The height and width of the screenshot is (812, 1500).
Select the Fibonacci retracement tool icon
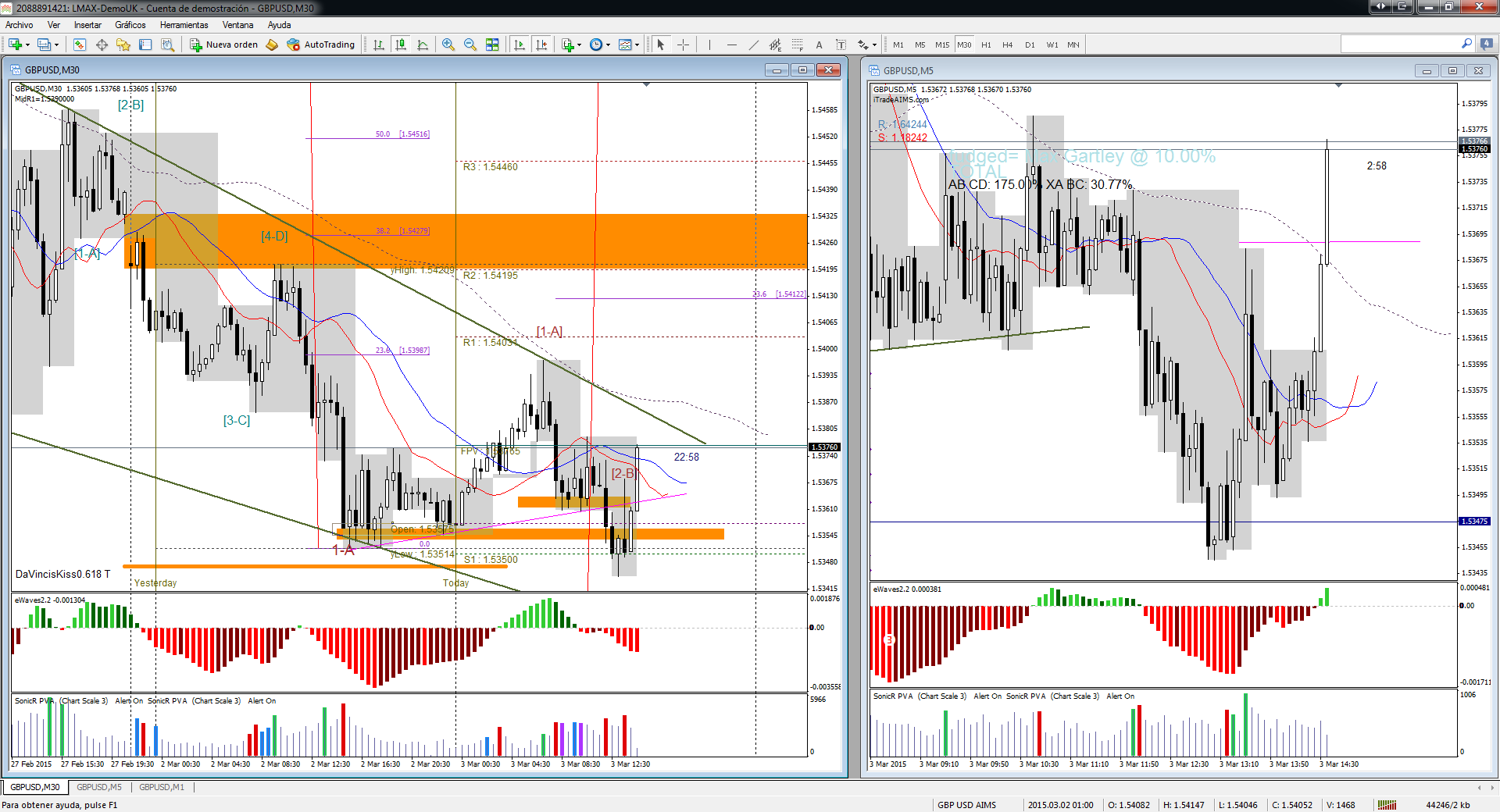click(x=797, y=45)
